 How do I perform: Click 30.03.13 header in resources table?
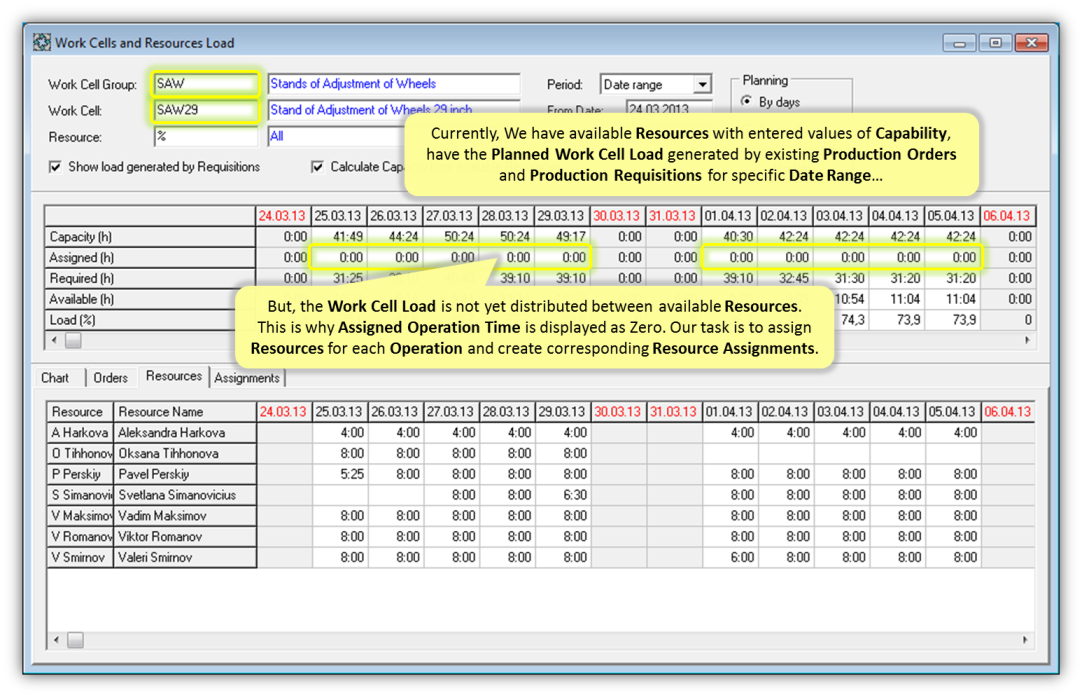pyautogui.click(x=618, y=412)
